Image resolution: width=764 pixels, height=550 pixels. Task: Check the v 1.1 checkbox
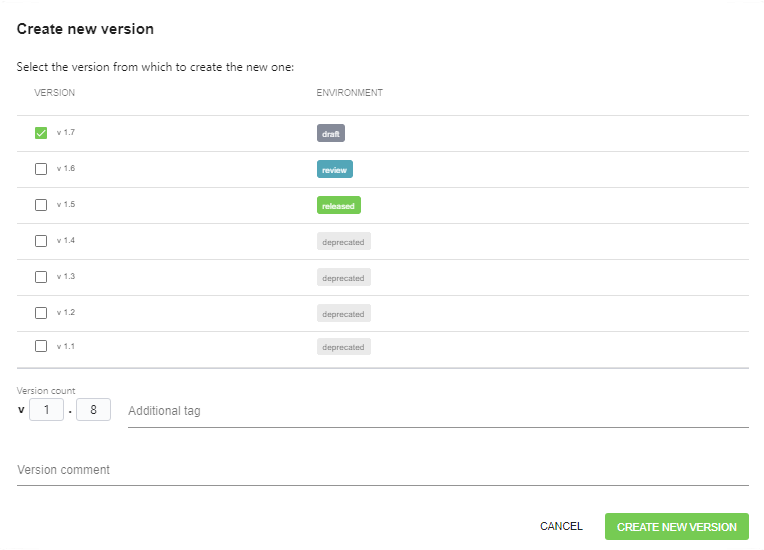(41, 346)
